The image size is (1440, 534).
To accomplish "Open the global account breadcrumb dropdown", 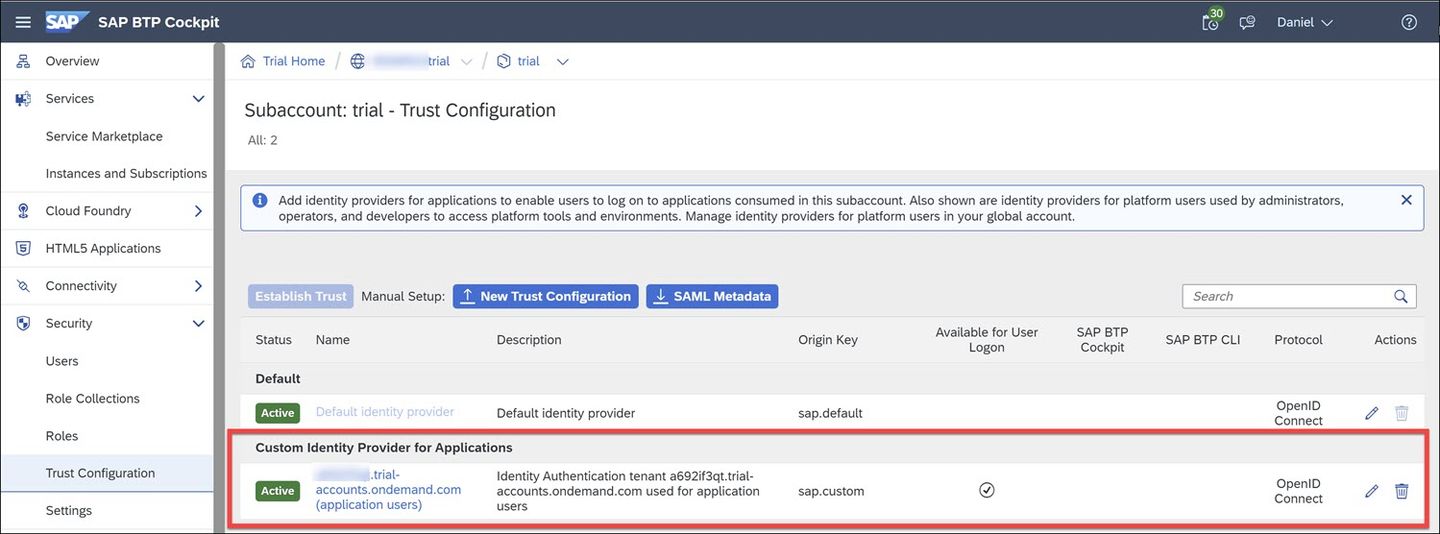I will tap(466, 62).
